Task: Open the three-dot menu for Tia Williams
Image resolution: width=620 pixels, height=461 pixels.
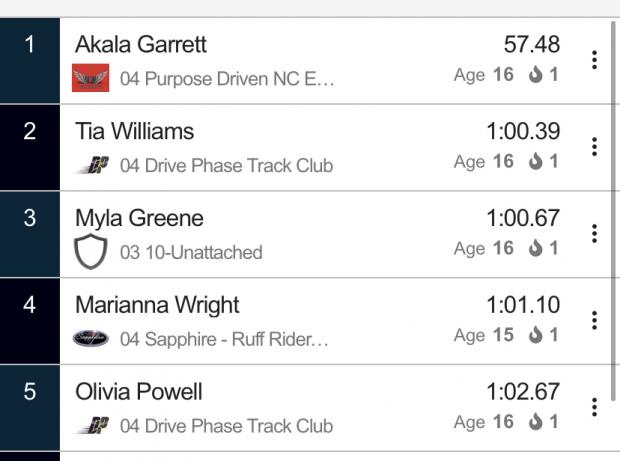Action: pos(594,147)
